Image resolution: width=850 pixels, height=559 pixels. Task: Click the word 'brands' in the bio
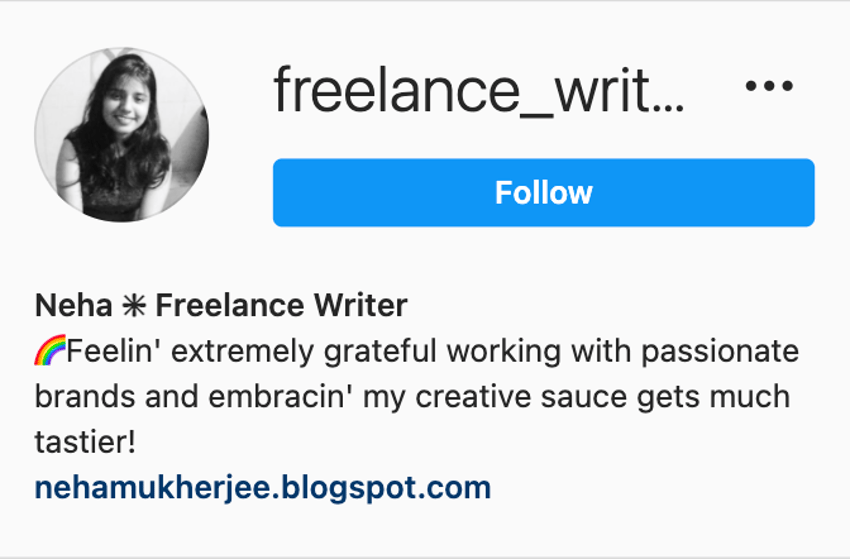[x=85, y=397]
